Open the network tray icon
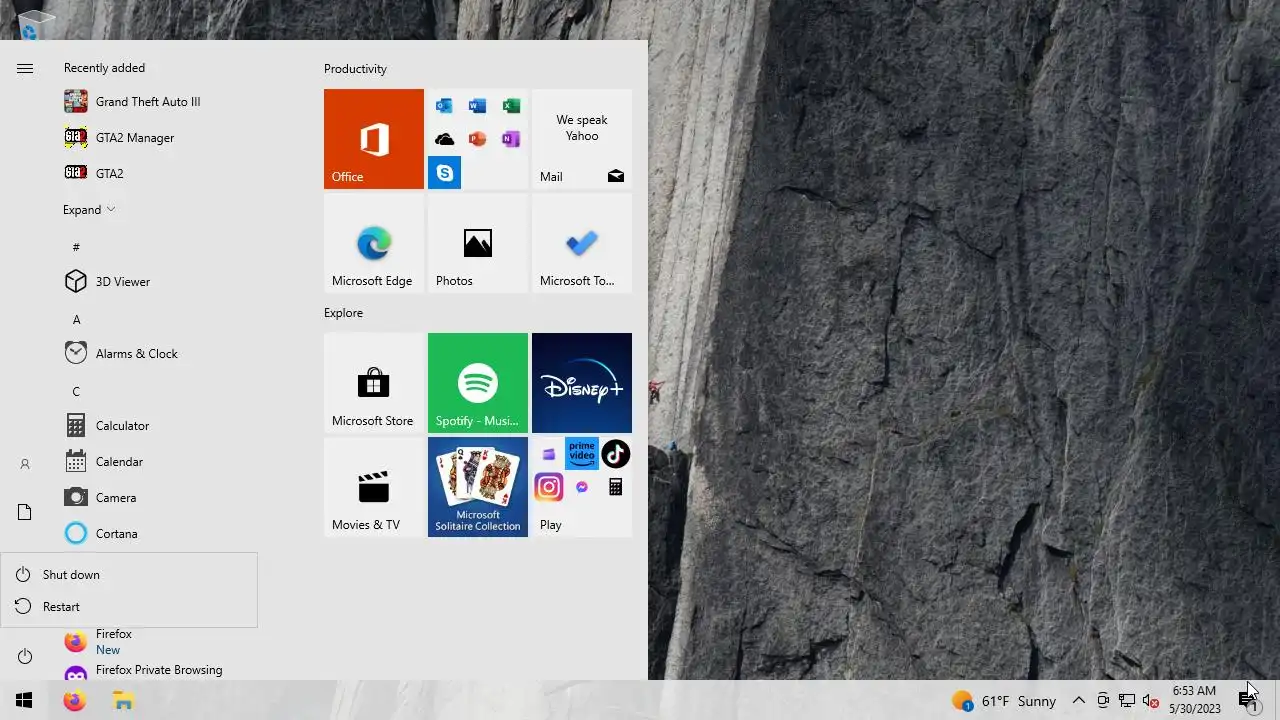 tap(1127, 701)
